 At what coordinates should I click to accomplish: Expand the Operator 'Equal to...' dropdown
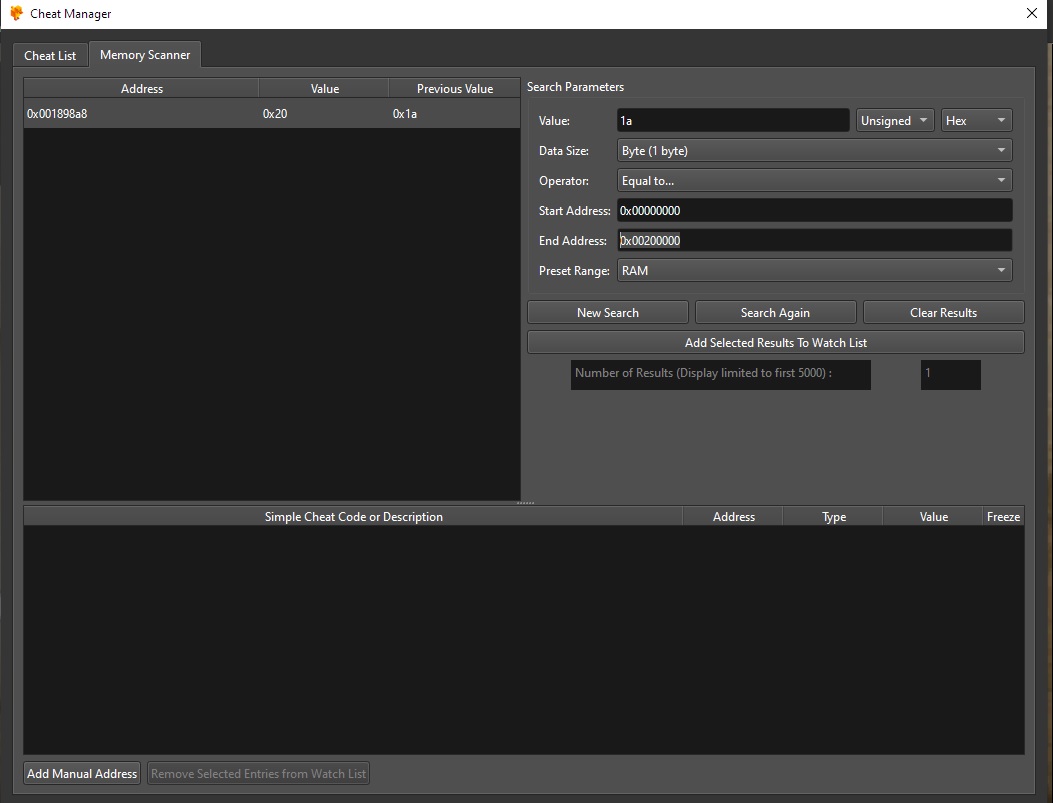814,181
